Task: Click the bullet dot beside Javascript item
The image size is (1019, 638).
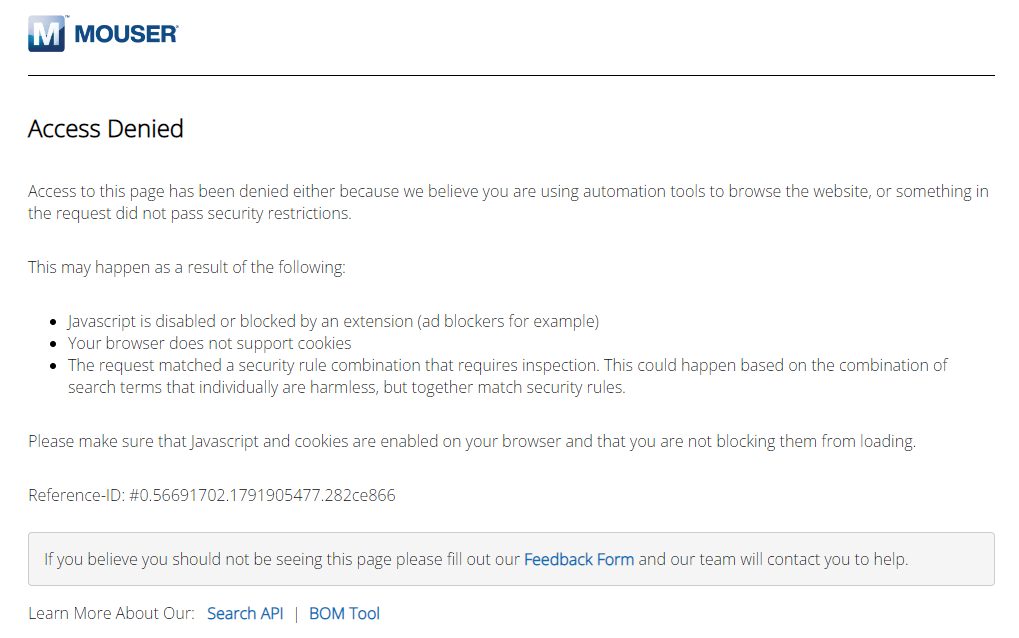Action: click(53, 322)
